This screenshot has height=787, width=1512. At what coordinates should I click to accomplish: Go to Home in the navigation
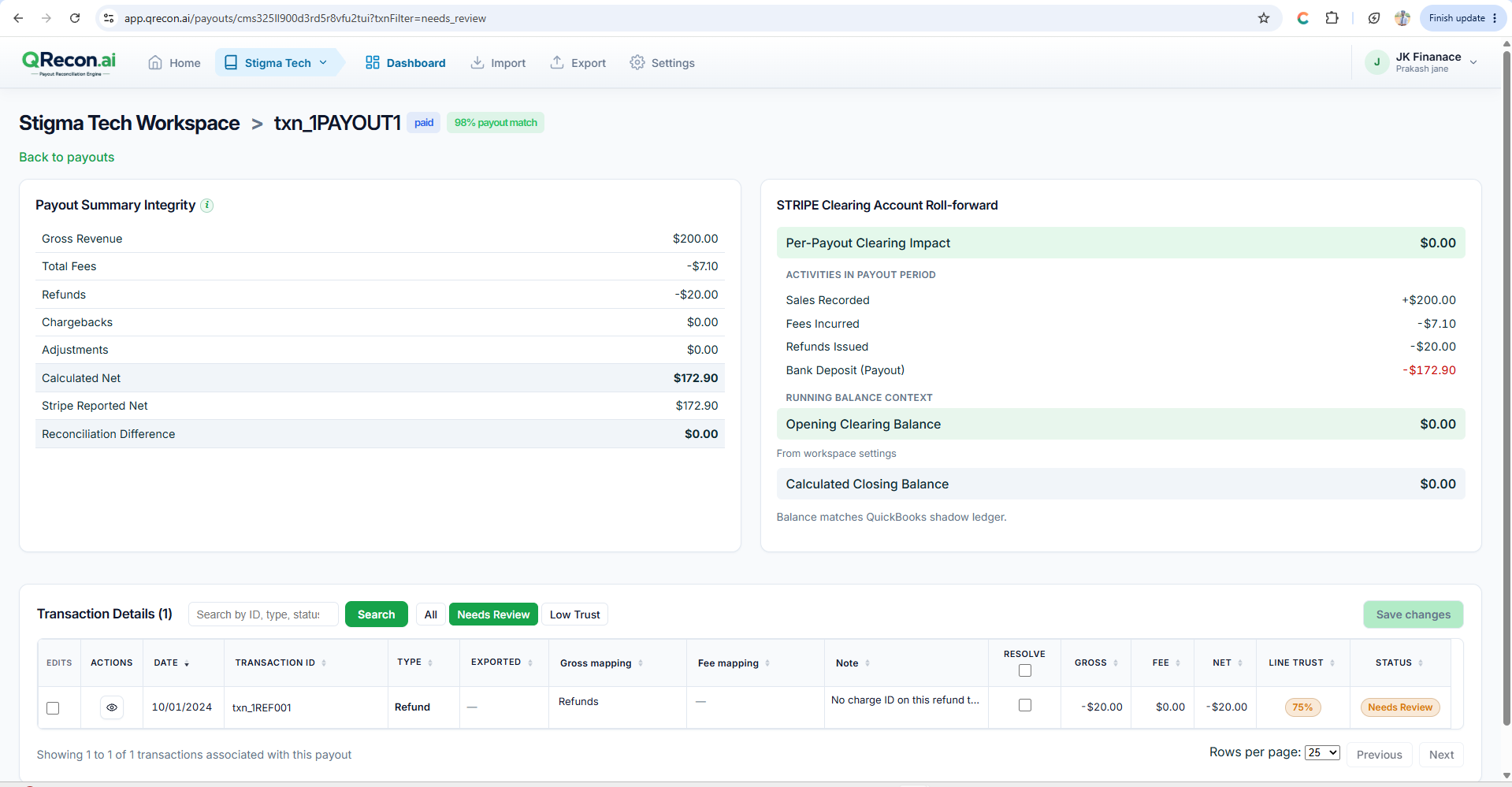coord(174,63)
